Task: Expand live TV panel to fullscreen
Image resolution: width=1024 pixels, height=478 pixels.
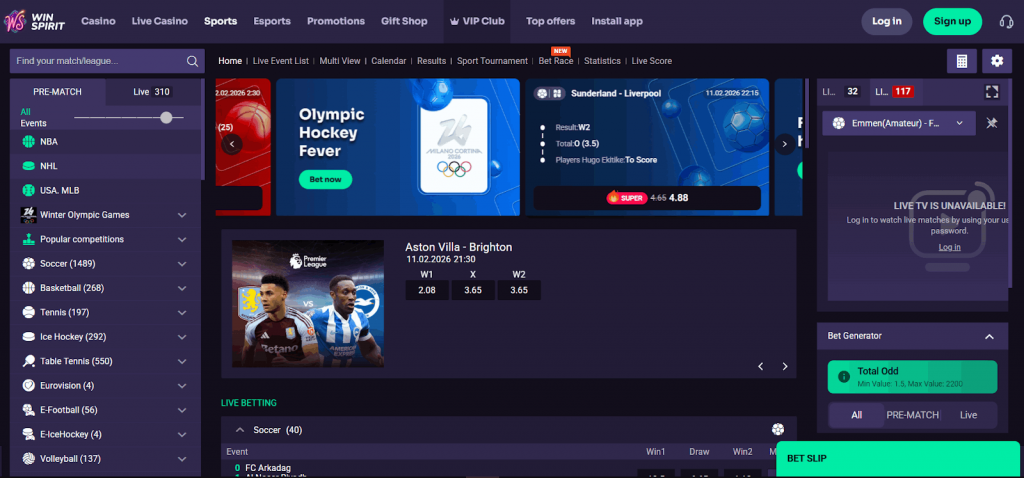Action: (992, 92)
